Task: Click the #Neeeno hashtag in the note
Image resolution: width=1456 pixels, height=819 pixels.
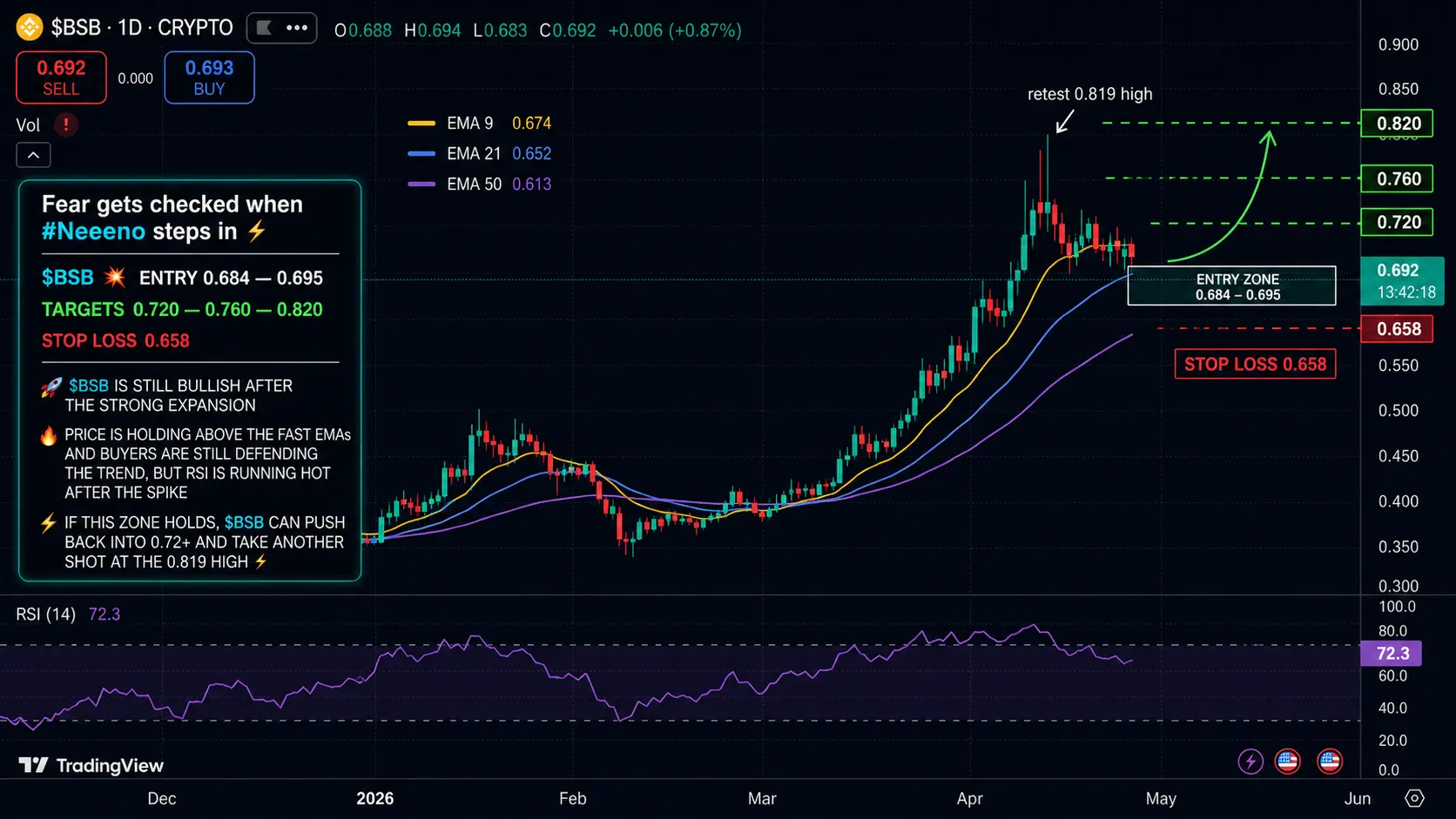Action: [x=93, y=232]
